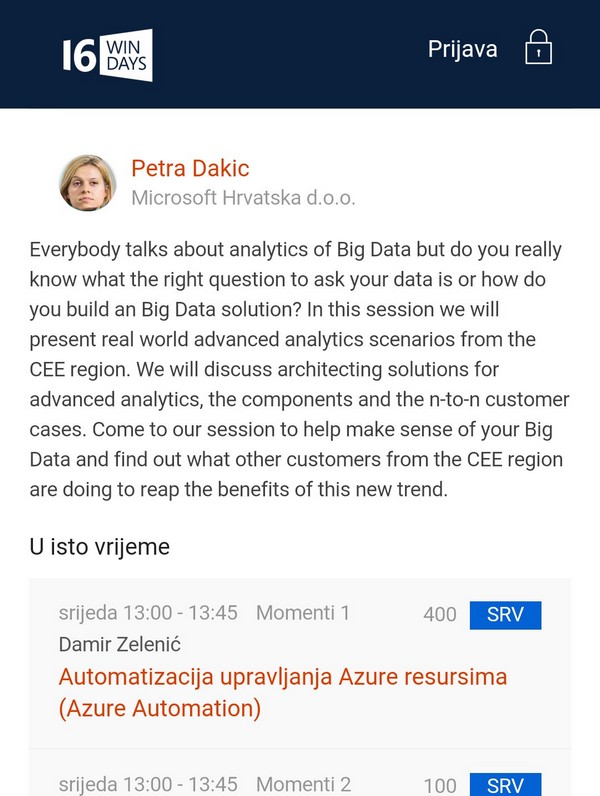
Task: Click the Momenti 1 room label
Action: [x=303, y=613]
